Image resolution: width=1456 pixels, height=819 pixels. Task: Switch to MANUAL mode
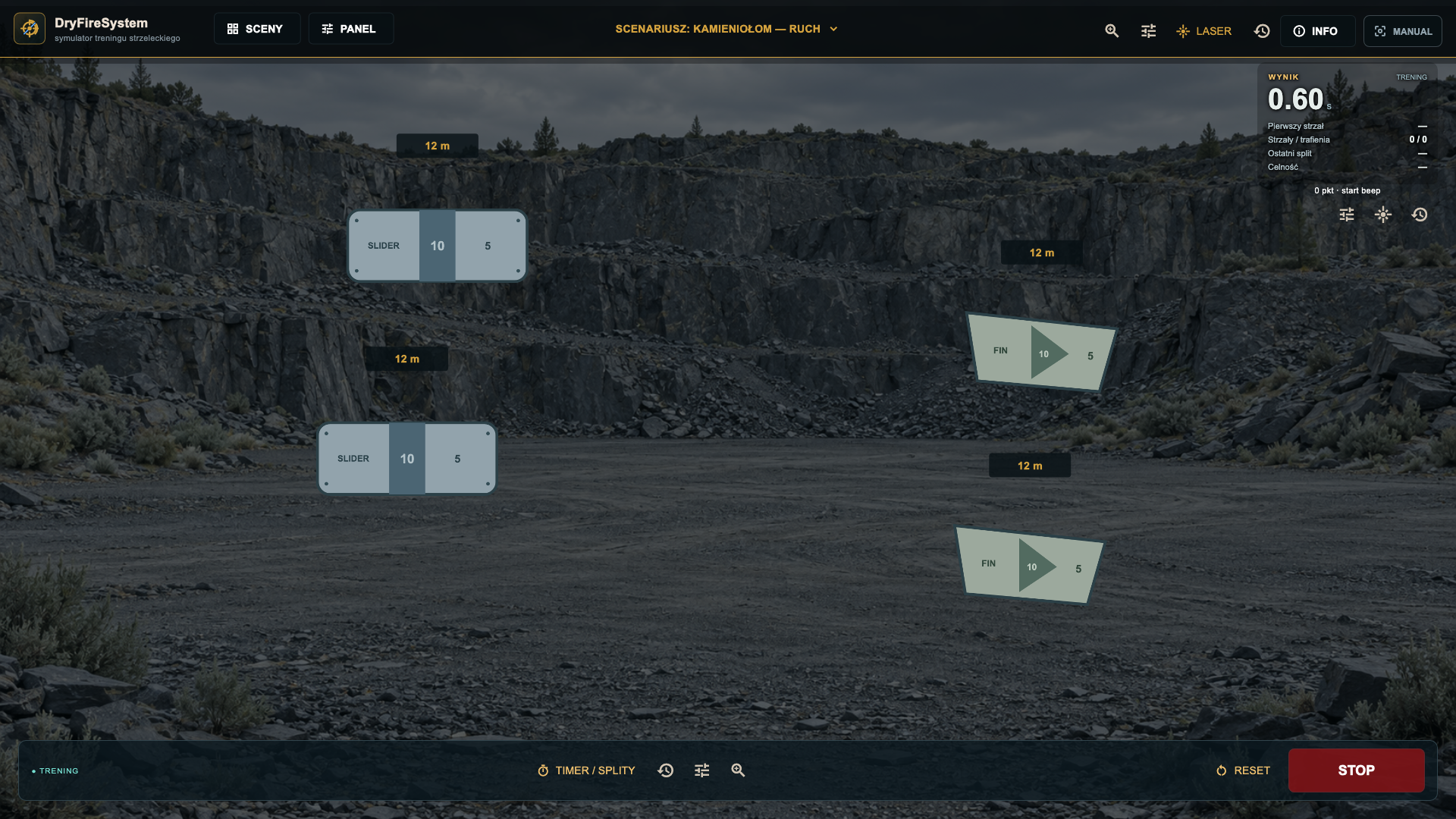point(1403,31)
